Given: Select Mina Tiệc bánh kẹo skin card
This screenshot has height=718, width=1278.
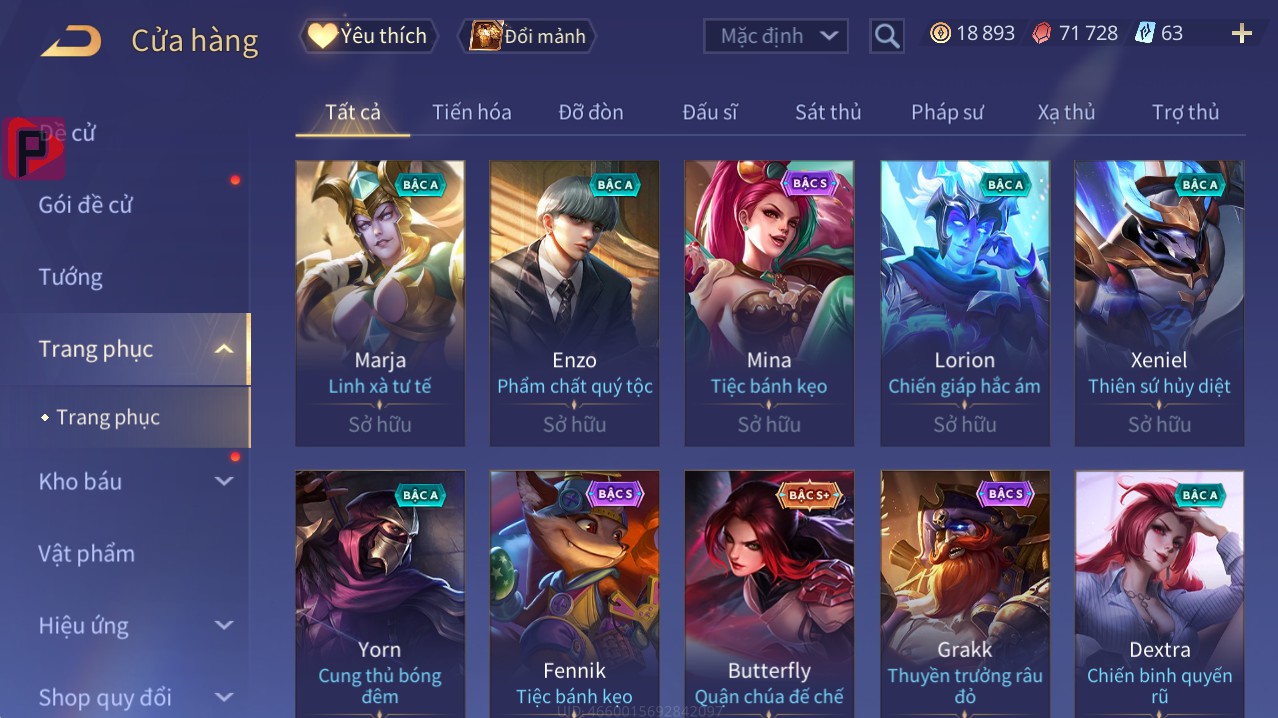Looking at the screenshot, I should click(769, 303).
